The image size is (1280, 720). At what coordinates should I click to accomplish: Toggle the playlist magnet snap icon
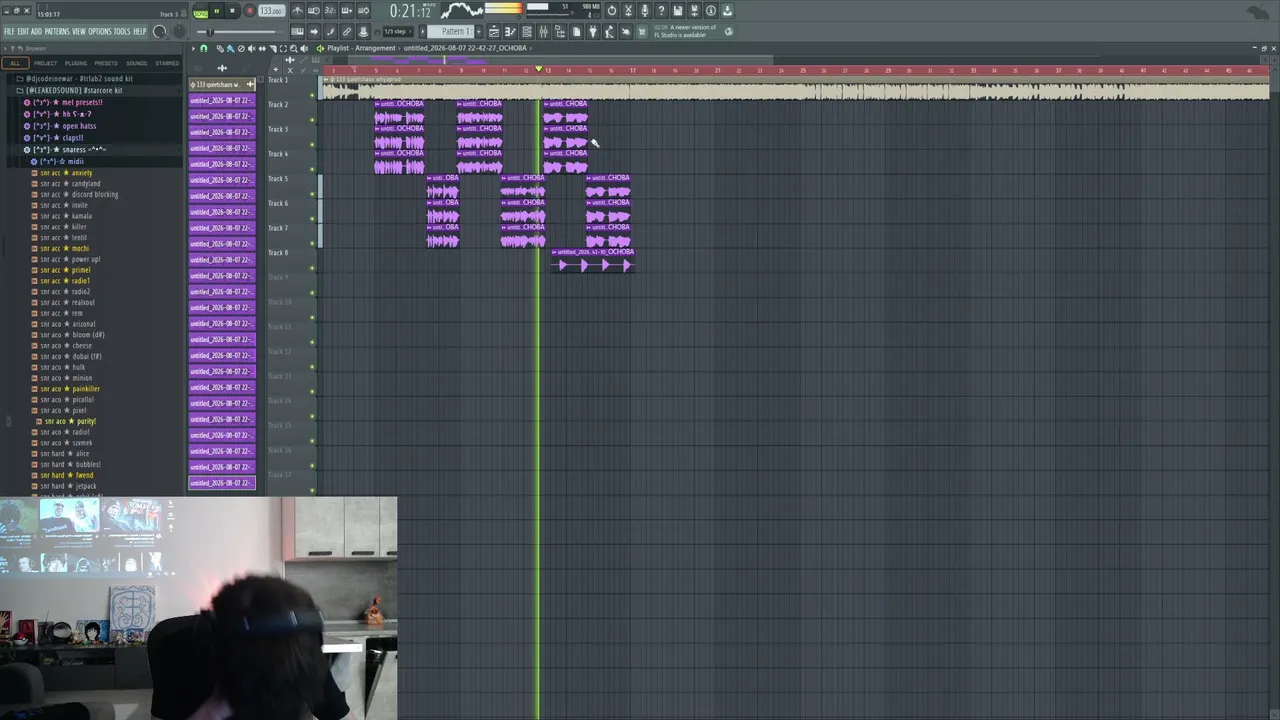tap(205, 48)
